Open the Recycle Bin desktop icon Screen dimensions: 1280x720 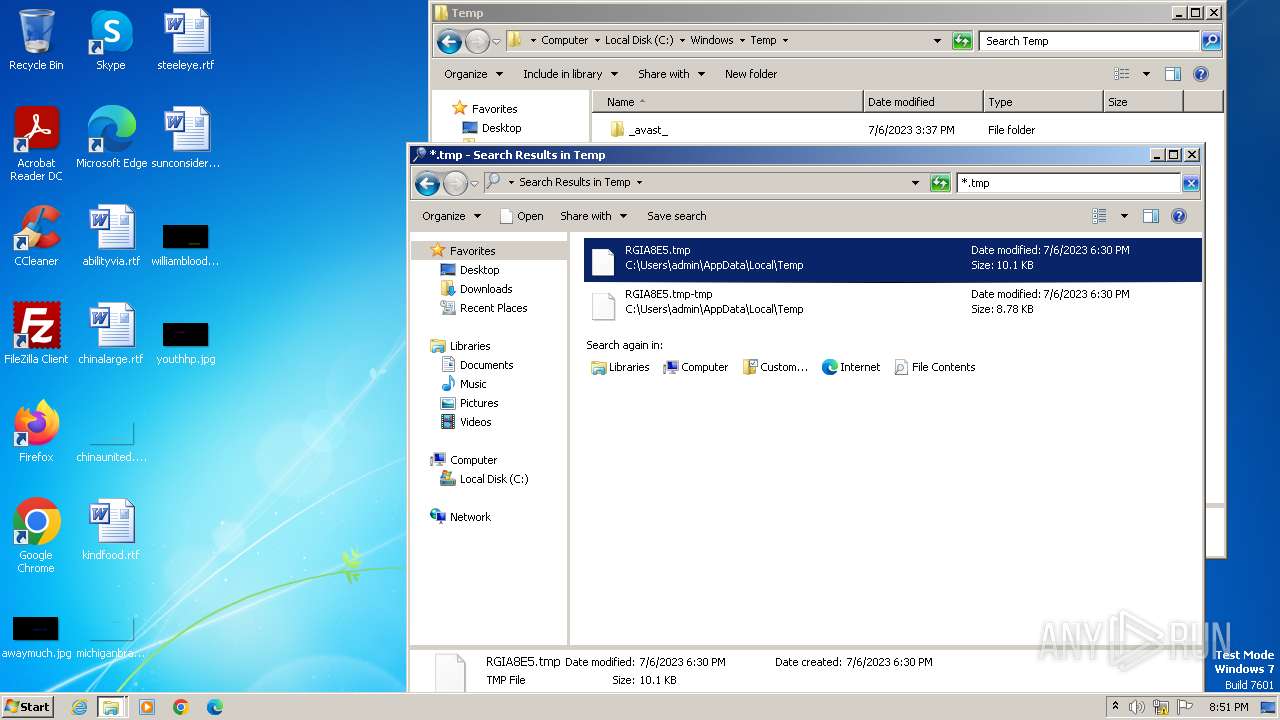click(36, 40)
